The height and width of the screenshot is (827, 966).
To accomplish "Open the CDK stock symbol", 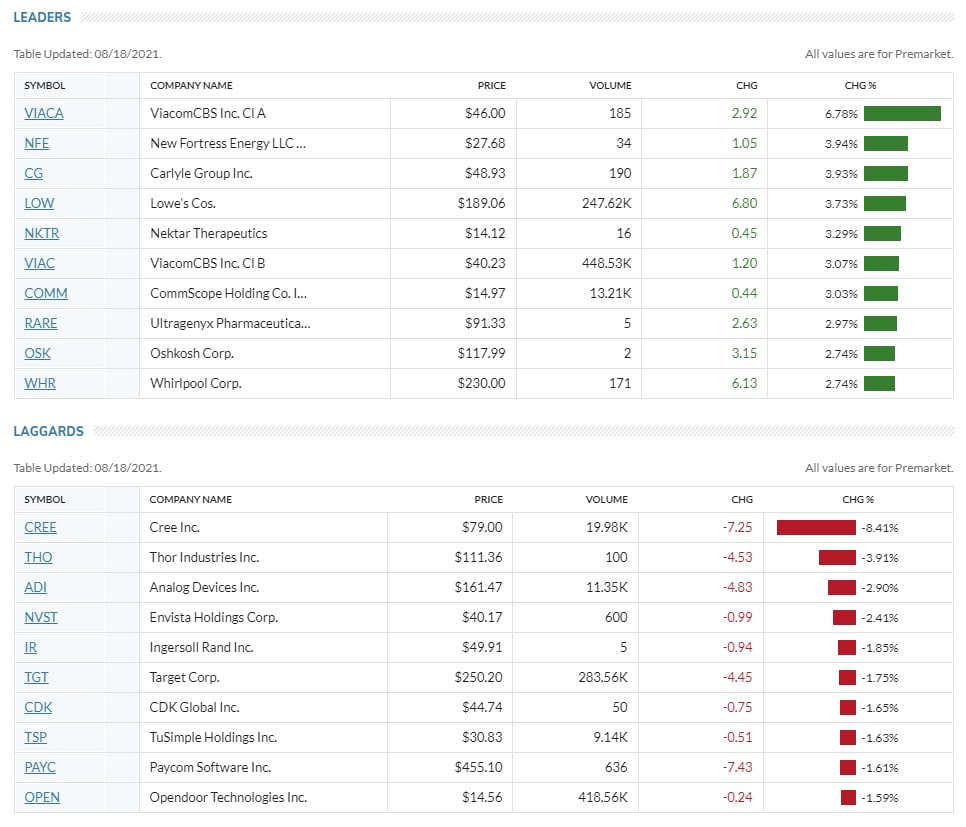I will coord(38,707).
